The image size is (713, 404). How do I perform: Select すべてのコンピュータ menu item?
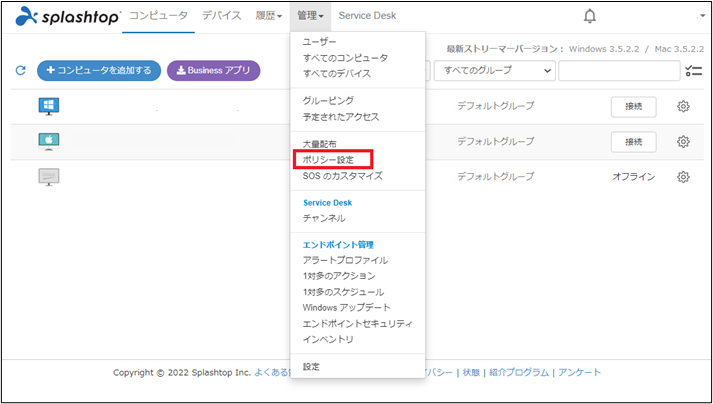346,58
